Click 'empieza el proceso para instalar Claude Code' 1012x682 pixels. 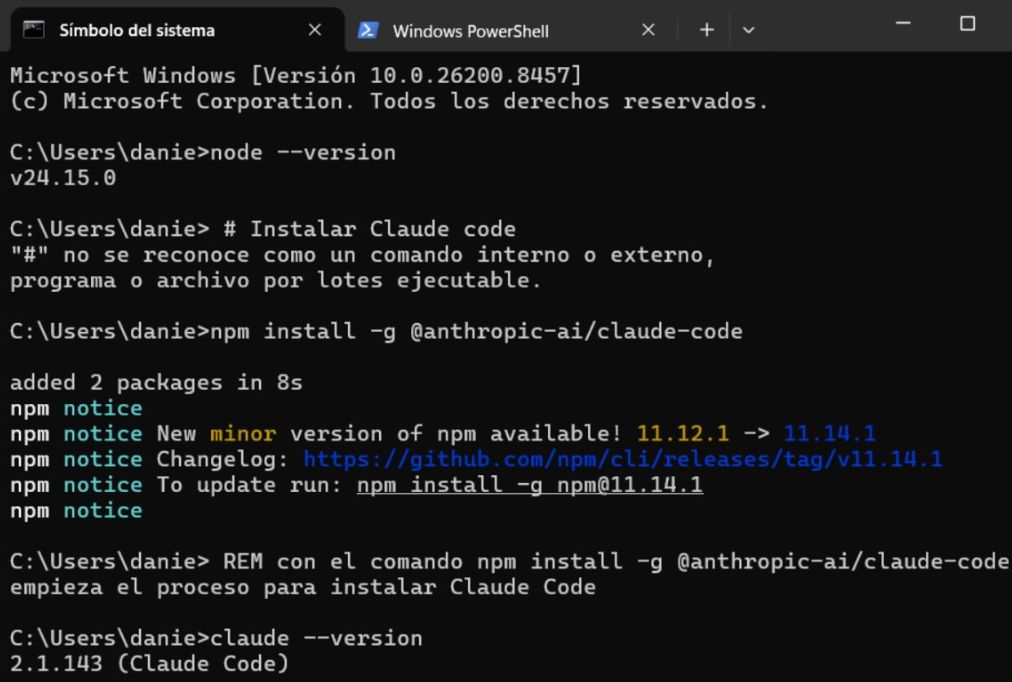coord(303,587)
